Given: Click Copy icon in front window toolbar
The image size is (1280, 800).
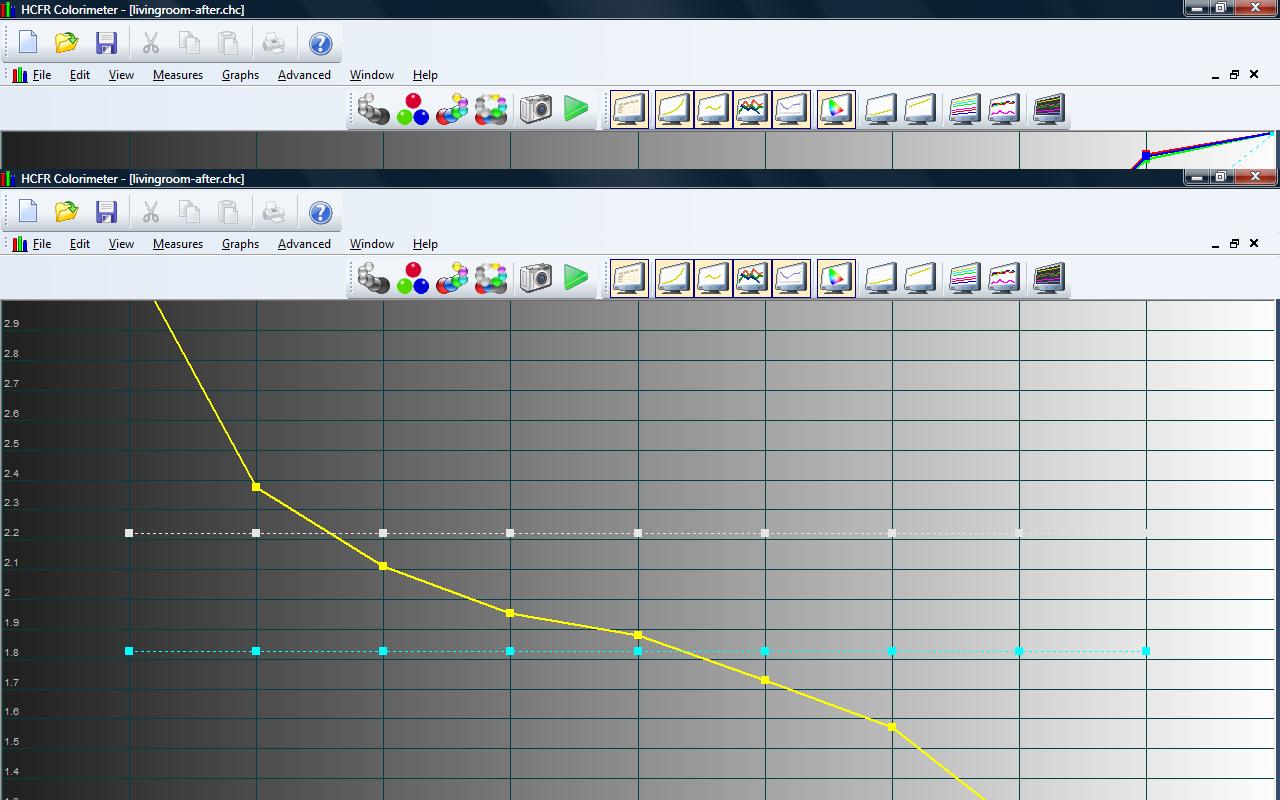Looking at the screenshot, I should pos(190,212).
